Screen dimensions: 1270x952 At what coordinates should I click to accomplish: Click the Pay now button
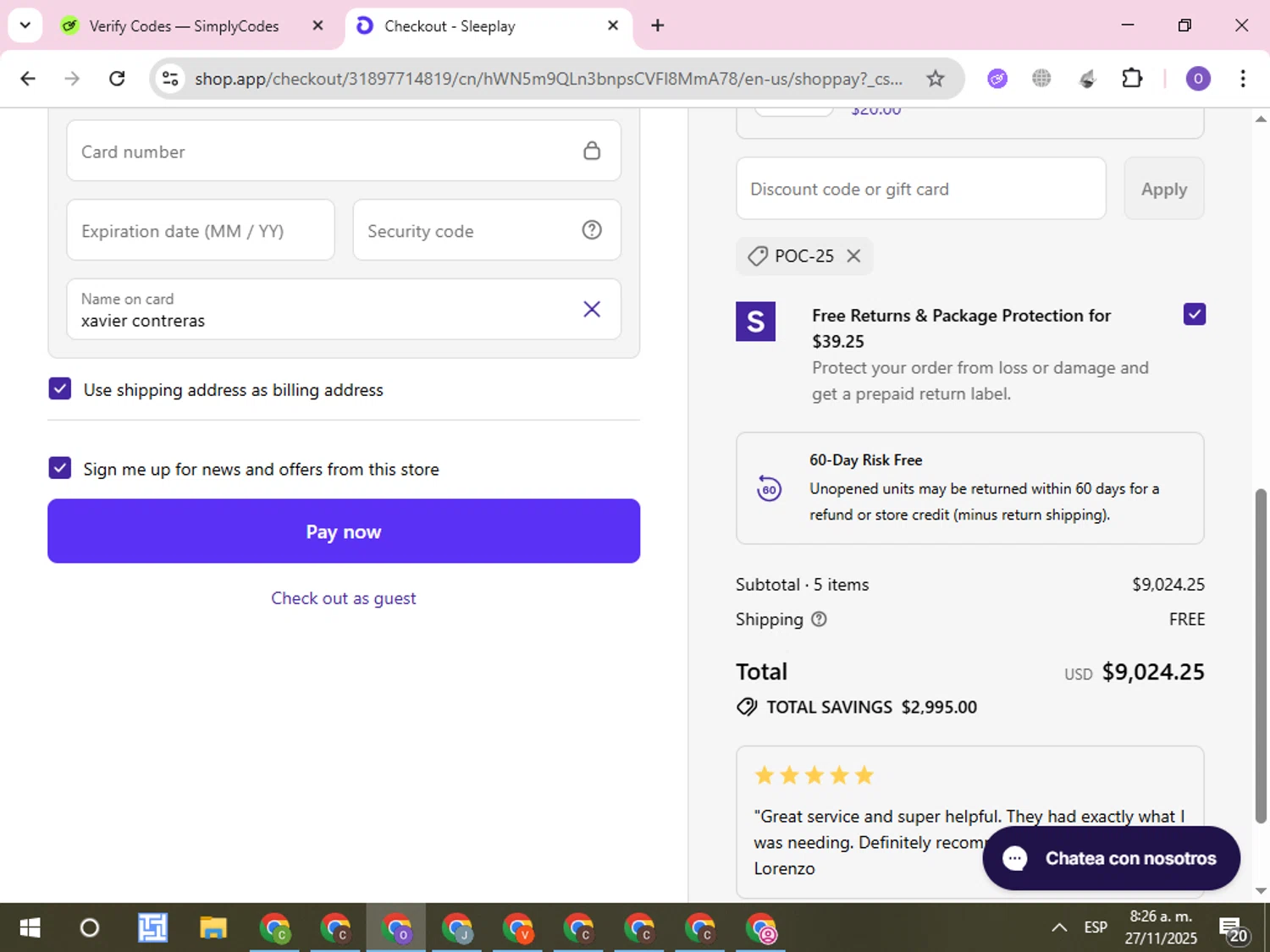344,531
